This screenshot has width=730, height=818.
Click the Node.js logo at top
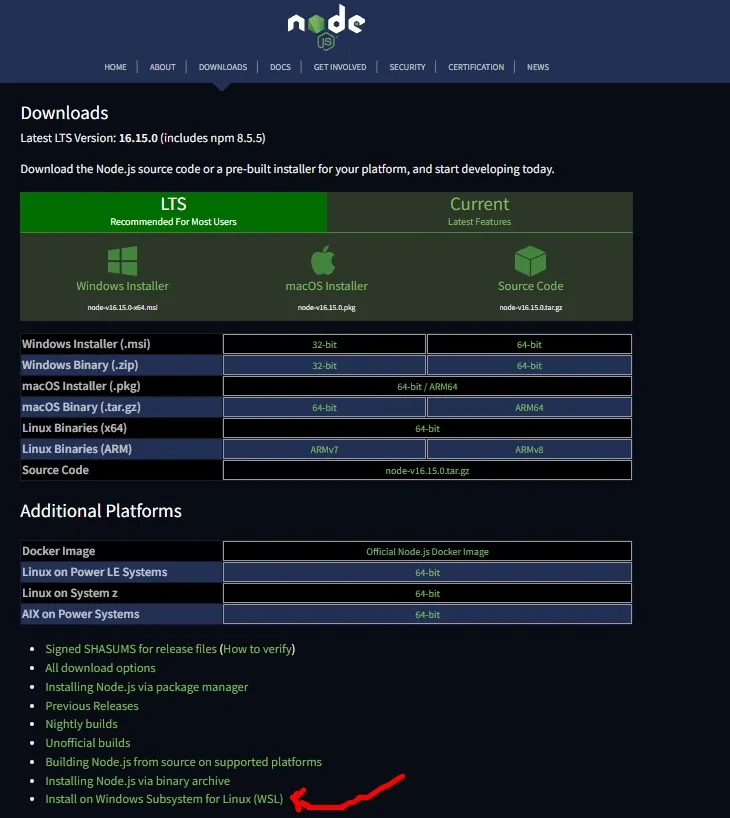coord(326,27)
